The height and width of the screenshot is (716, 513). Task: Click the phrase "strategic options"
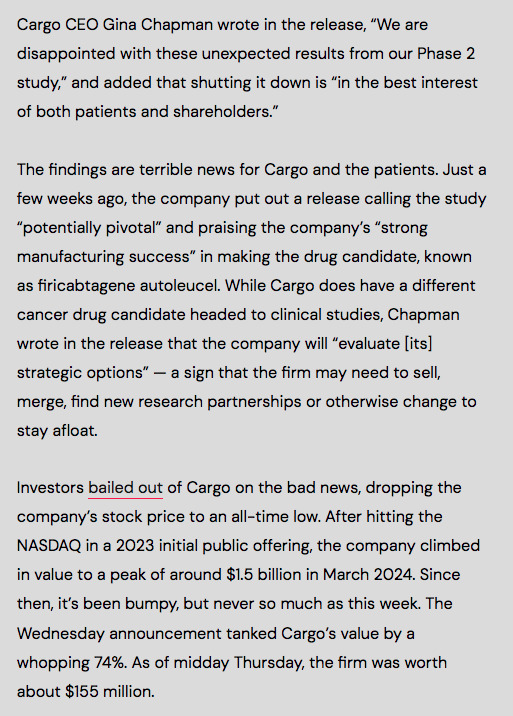pyautogui.click(x=80, y=373)
